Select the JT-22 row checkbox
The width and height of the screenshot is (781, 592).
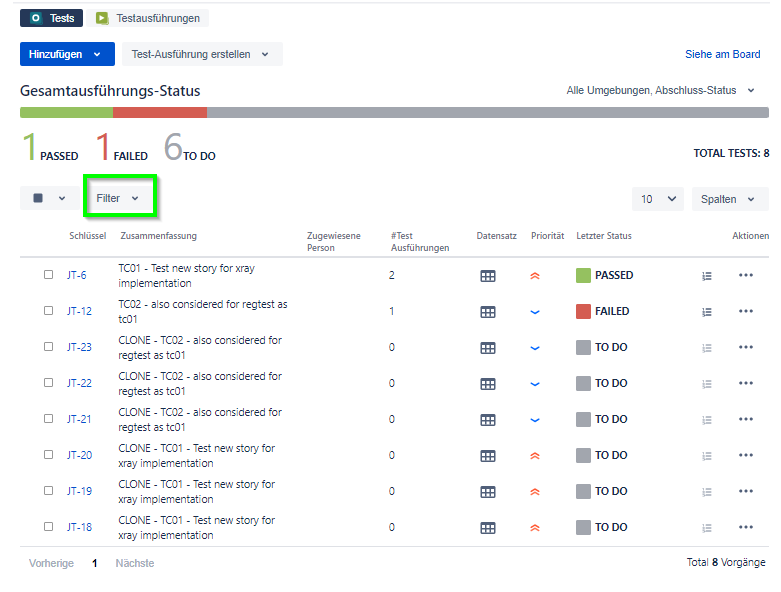(48, 382)
